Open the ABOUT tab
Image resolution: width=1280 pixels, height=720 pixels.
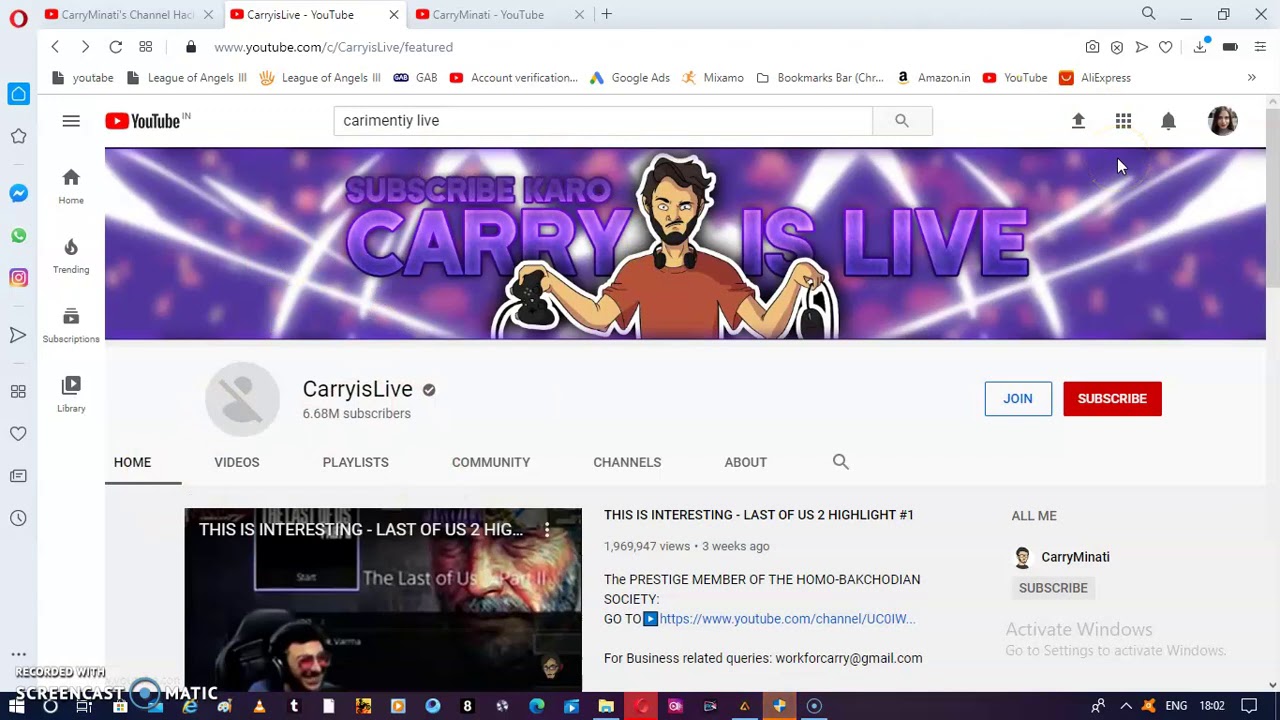click(x=746, y=462)
